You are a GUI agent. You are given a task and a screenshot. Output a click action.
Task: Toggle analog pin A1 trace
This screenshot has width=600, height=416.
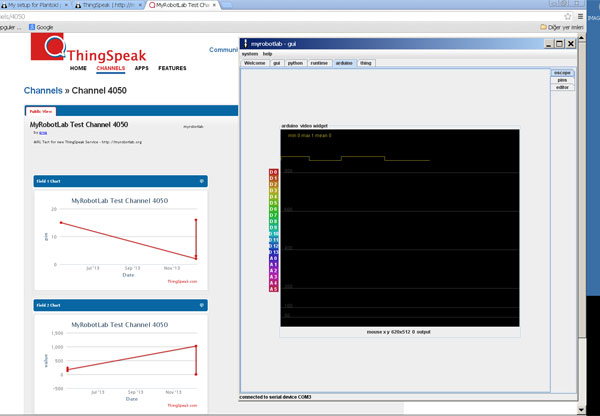click(273, 264)
